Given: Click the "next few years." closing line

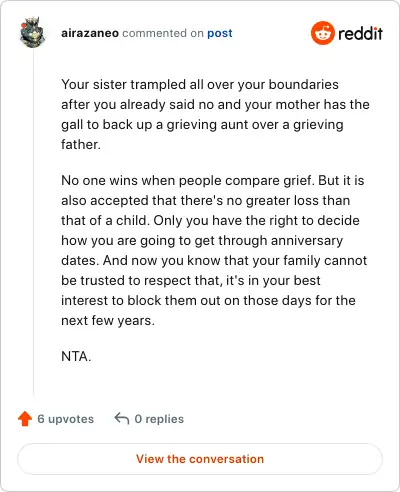Looking at the screenshot, I should point(108,321).
